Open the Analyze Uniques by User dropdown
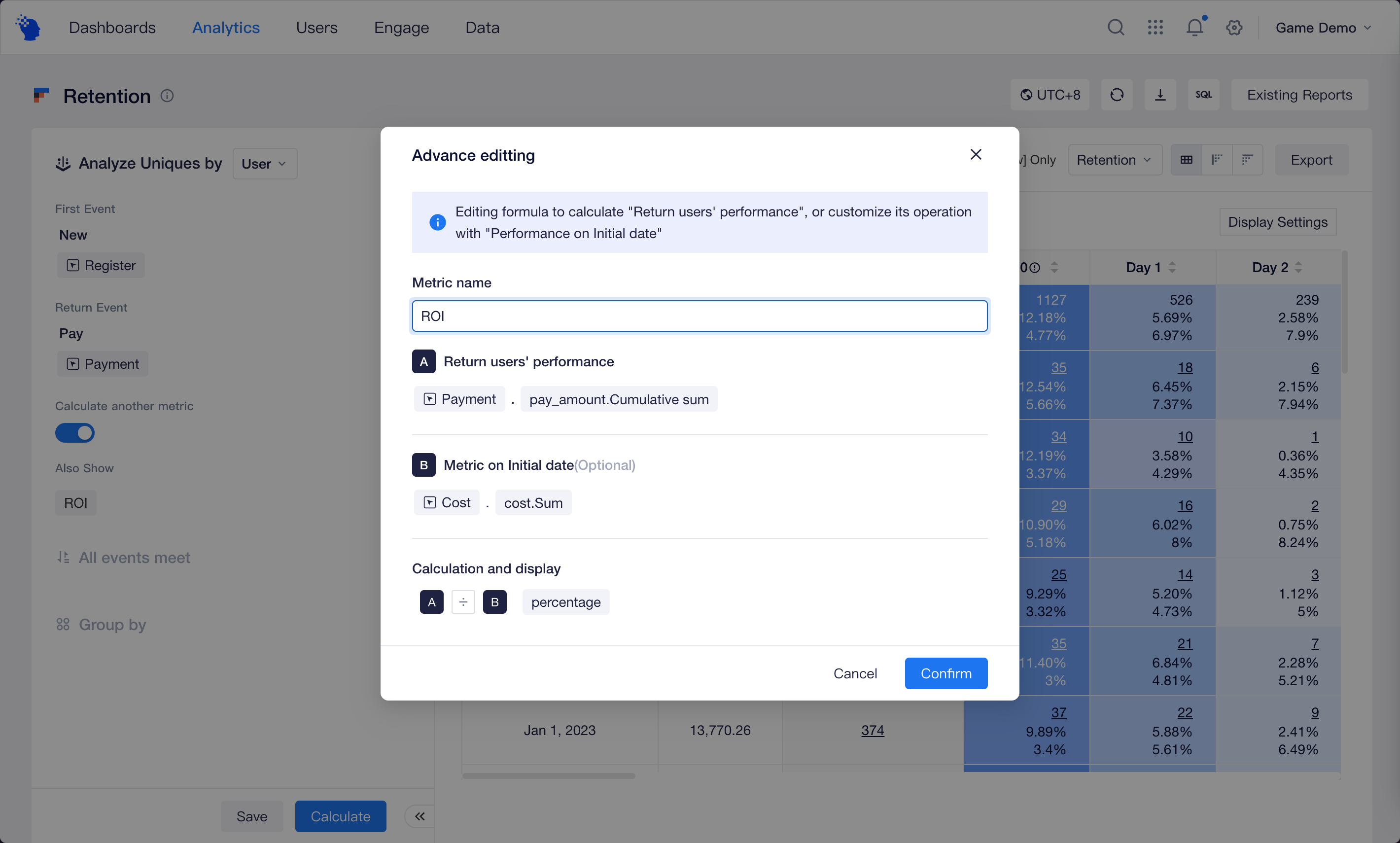 tap(265, 164)
